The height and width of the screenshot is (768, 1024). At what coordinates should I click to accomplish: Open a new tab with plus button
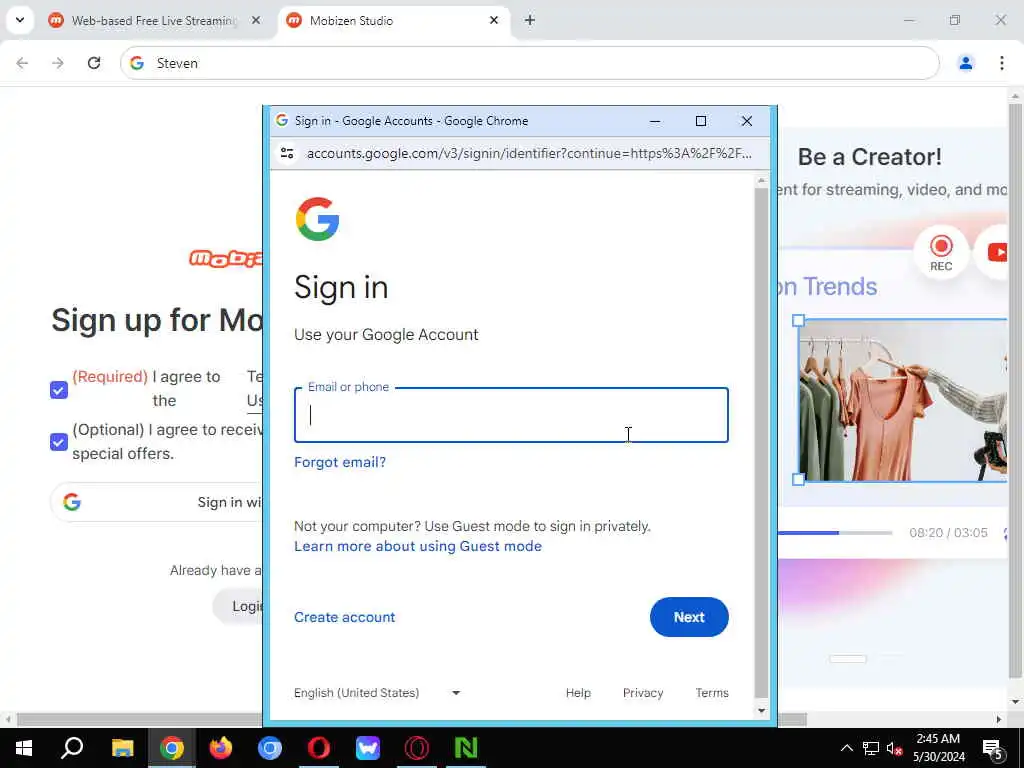tap(530, 20)
